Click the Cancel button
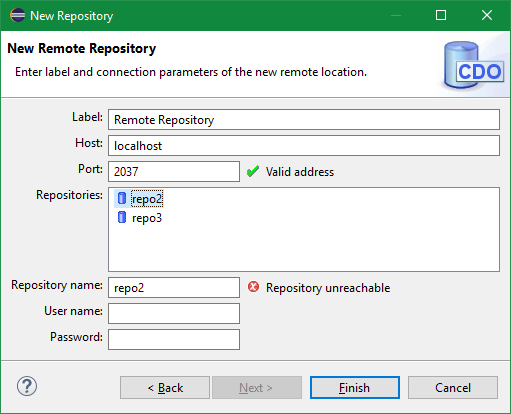Image resolution: width=511 pixels, height=414 pixels. tap(453, 388)
